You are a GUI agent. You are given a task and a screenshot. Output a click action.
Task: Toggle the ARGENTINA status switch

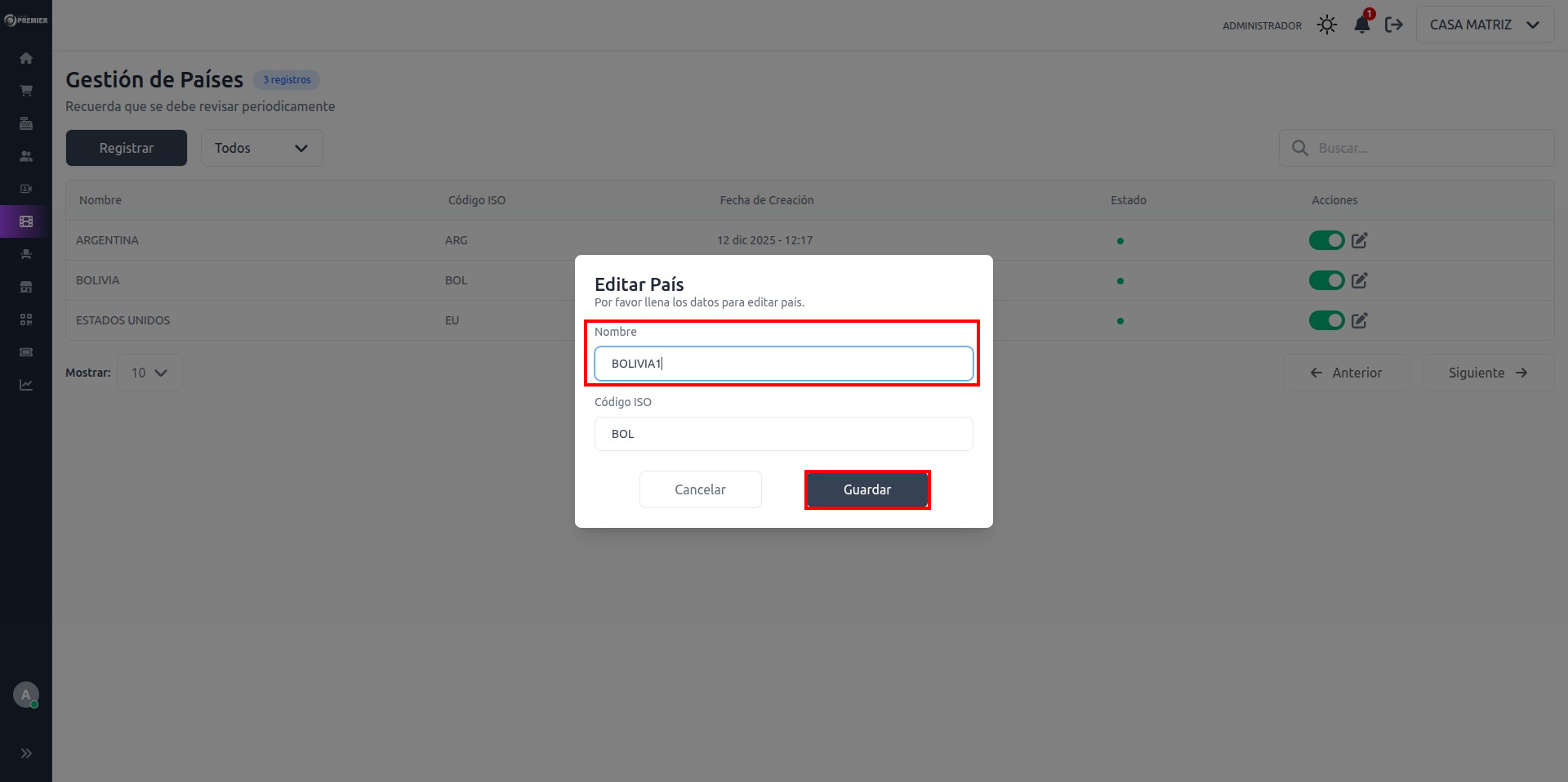[x=1326, y=240]
